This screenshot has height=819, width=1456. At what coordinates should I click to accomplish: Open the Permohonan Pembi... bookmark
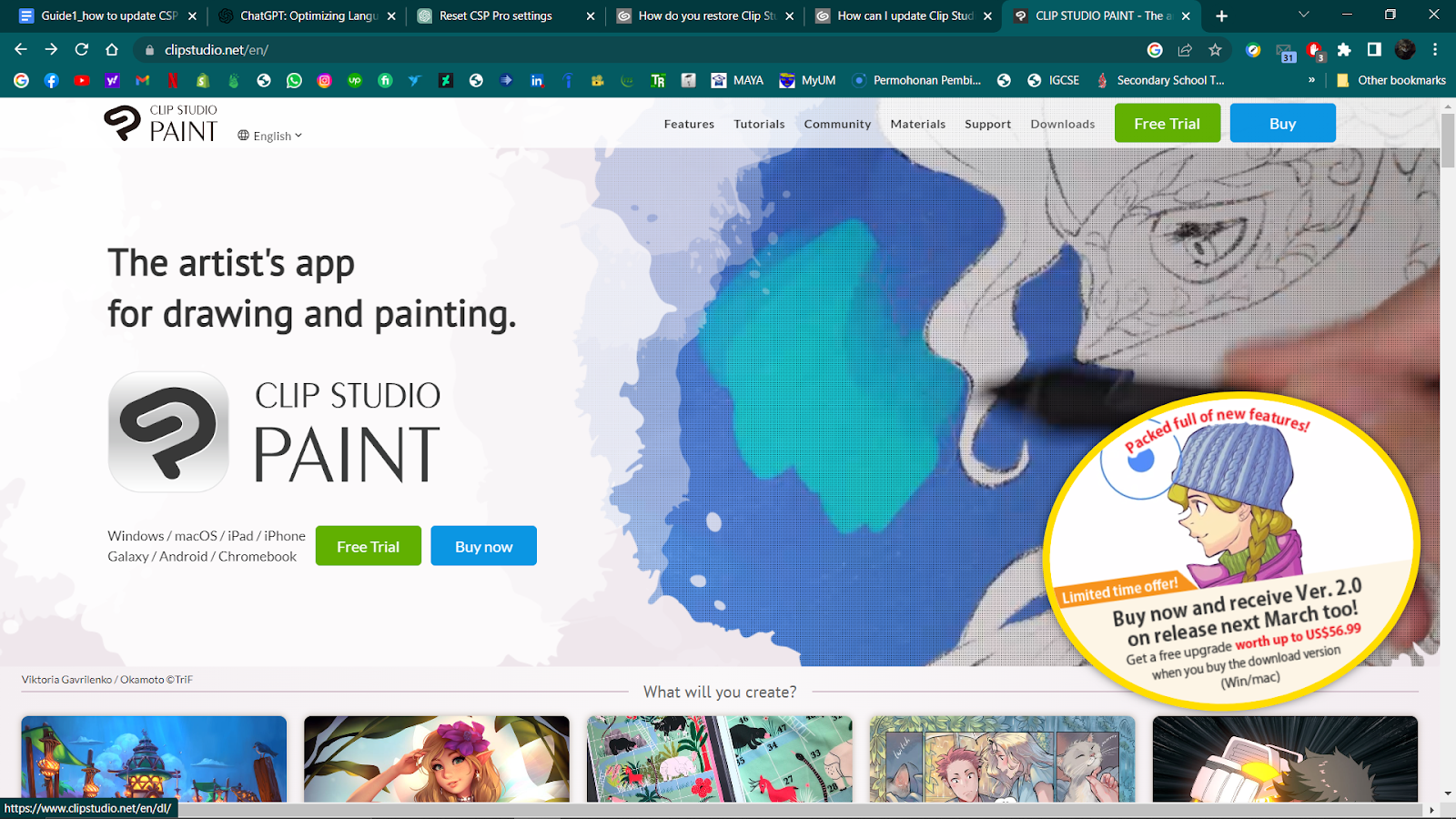point(916,80)
